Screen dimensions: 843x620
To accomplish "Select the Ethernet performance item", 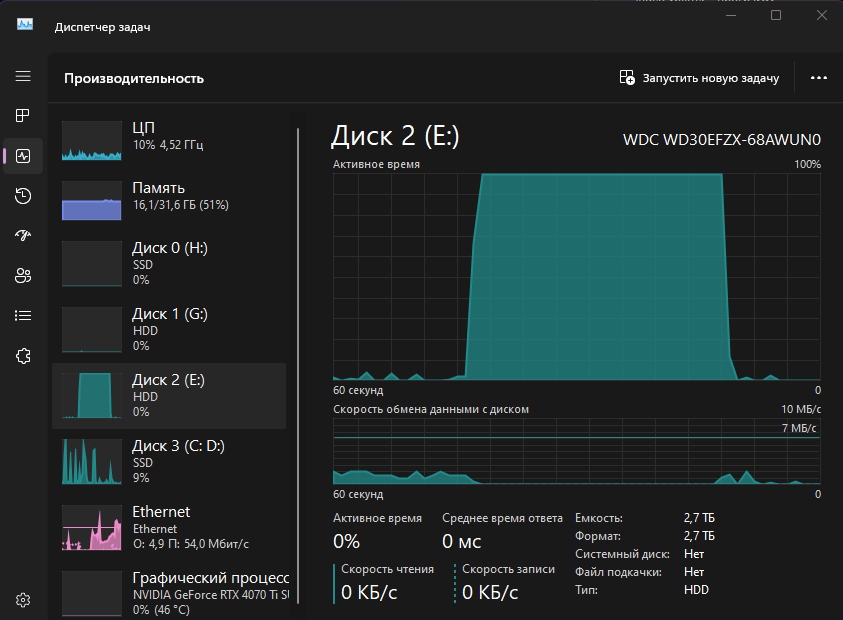I will point(169,528).
